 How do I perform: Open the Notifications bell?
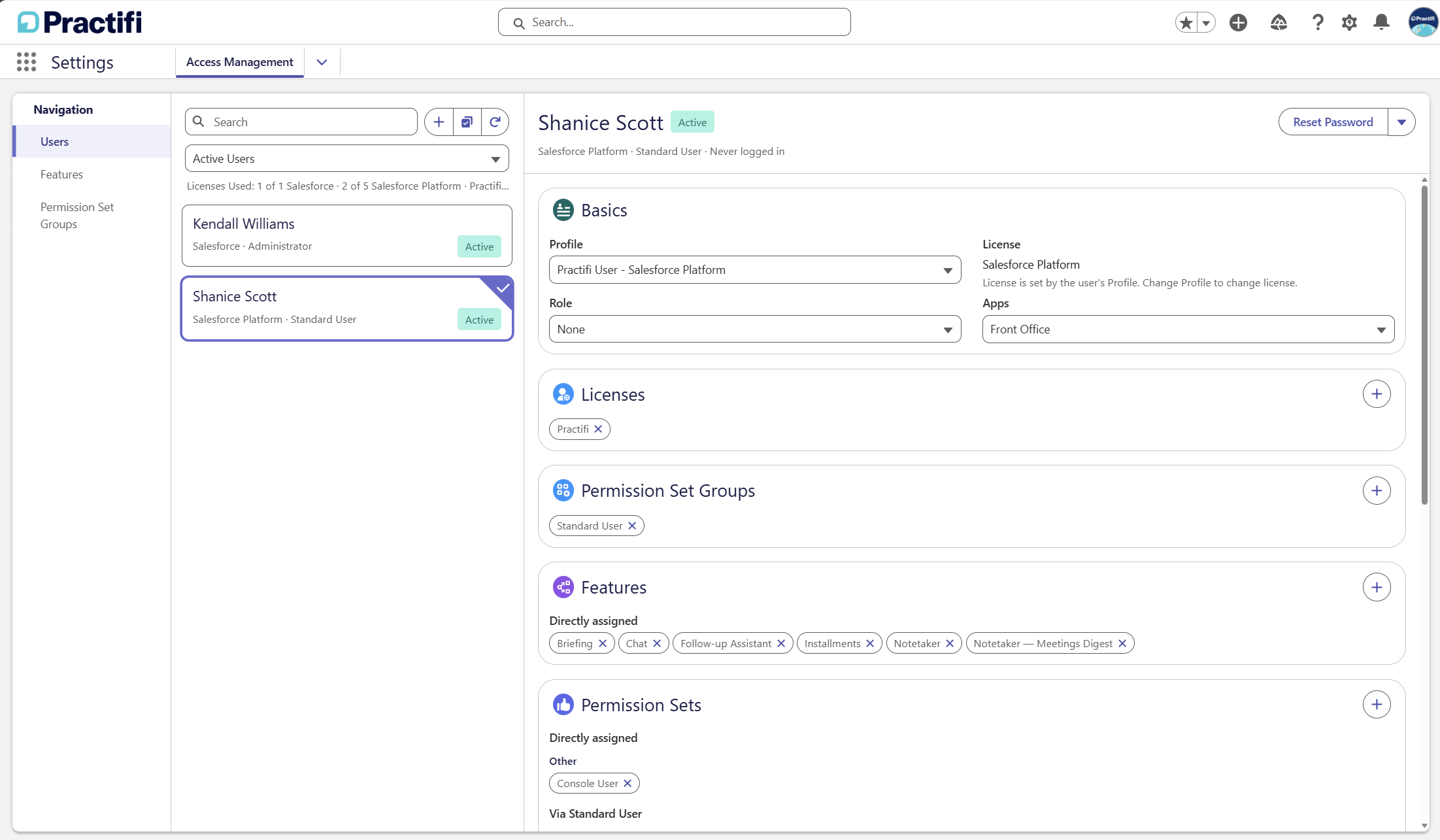pos(1381,23)
